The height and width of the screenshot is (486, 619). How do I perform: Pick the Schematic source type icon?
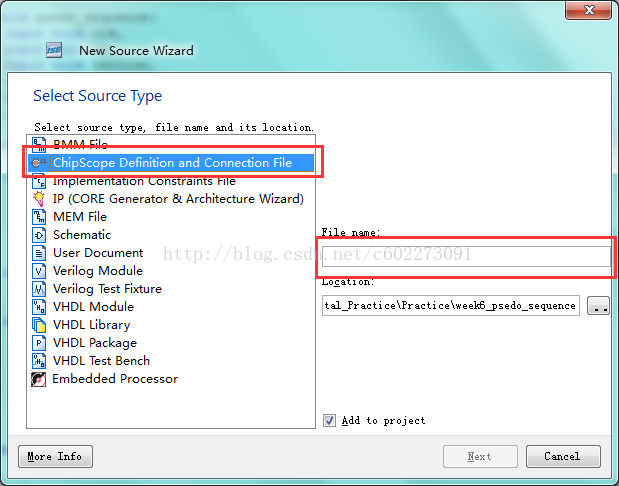[x=39, y=235]
